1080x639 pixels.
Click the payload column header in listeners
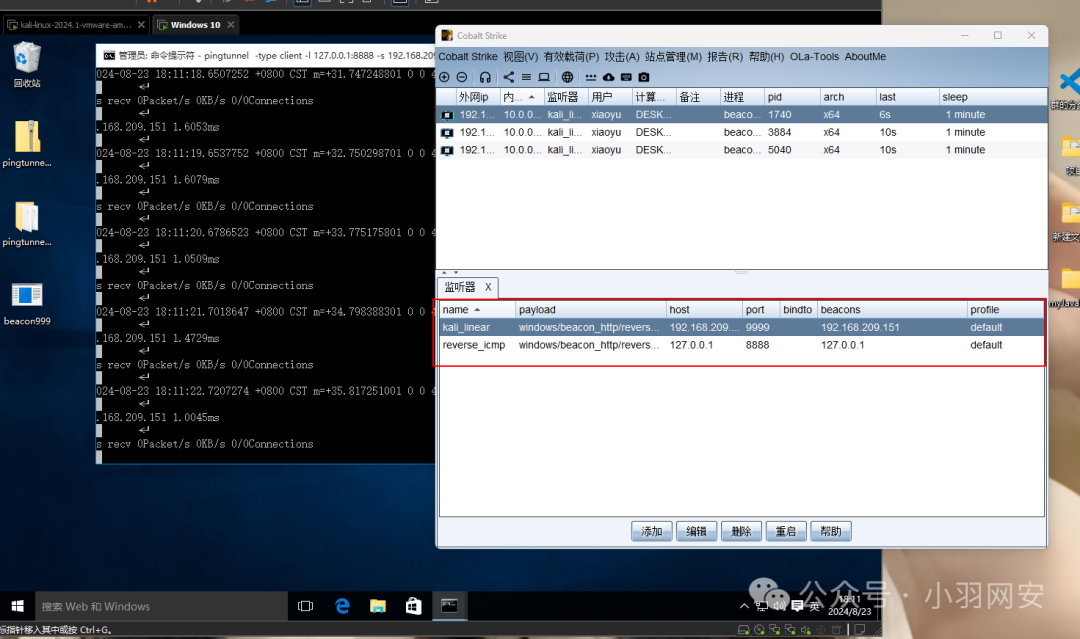click(x=590, y=310)
